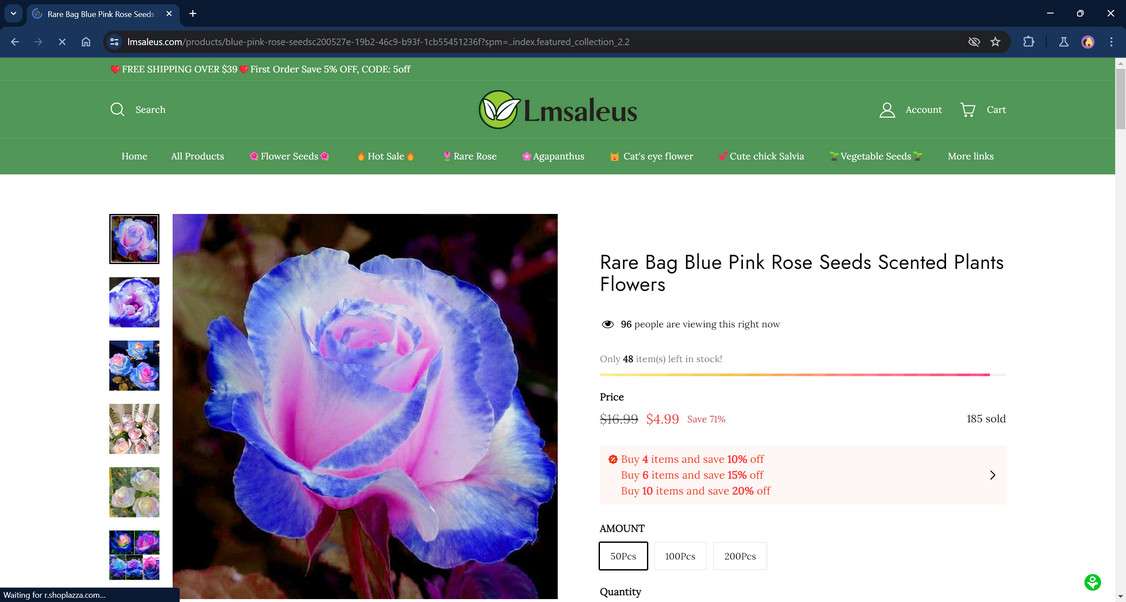This screenshot has width=1126, height=602.
Task: Open the All Products link
Action: [x=197, y=156]
